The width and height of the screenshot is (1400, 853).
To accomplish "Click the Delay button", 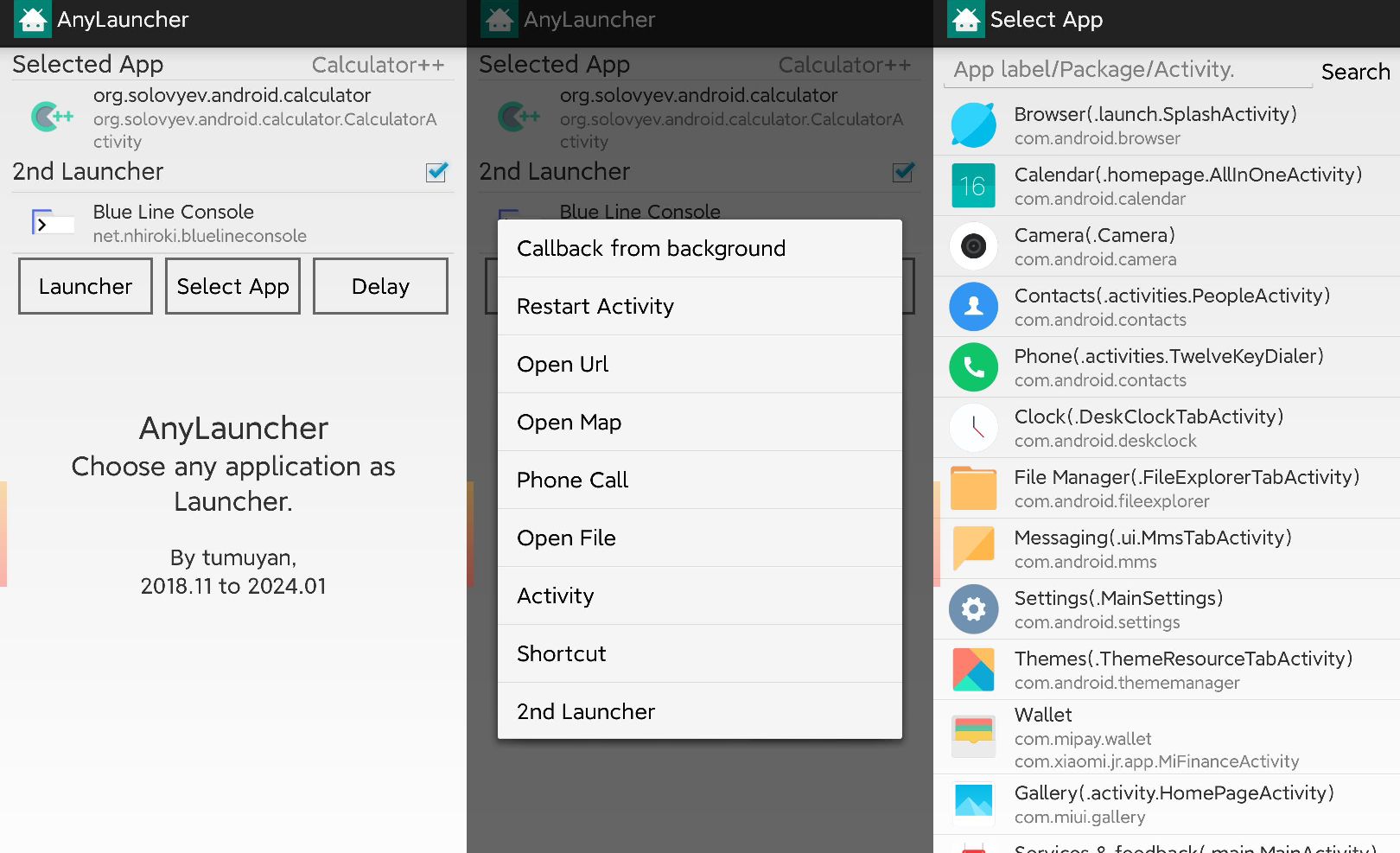I will (x=380, y=286).
